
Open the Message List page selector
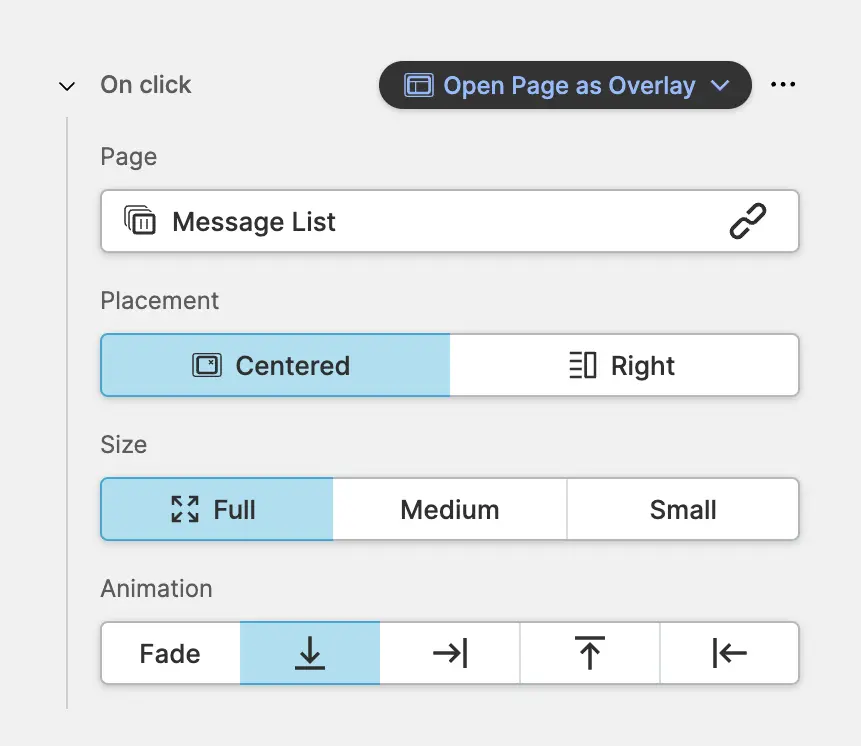tap(420, 221)
